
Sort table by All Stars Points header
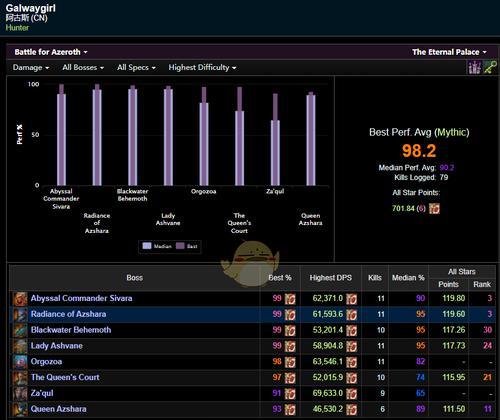[x=448, y=284]
